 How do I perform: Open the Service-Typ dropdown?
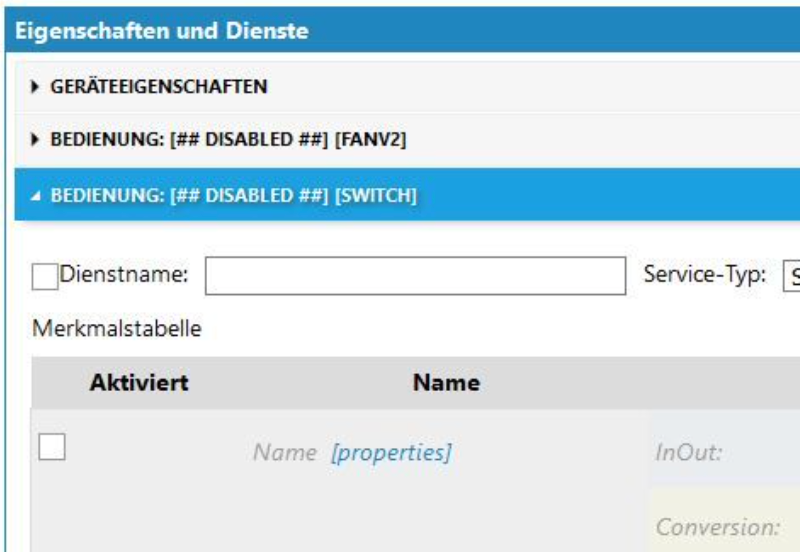[x=790, y=276]
